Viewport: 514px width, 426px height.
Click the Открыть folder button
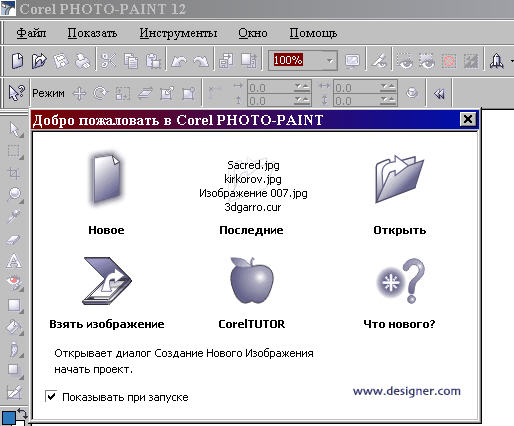pos(399,179)
